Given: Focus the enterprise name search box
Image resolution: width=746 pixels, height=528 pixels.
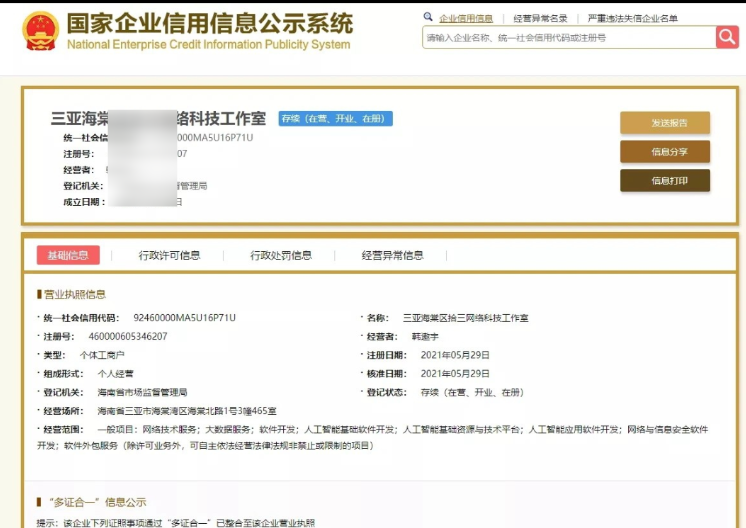Looking at the screenshot, I should (x=567, y=38).
